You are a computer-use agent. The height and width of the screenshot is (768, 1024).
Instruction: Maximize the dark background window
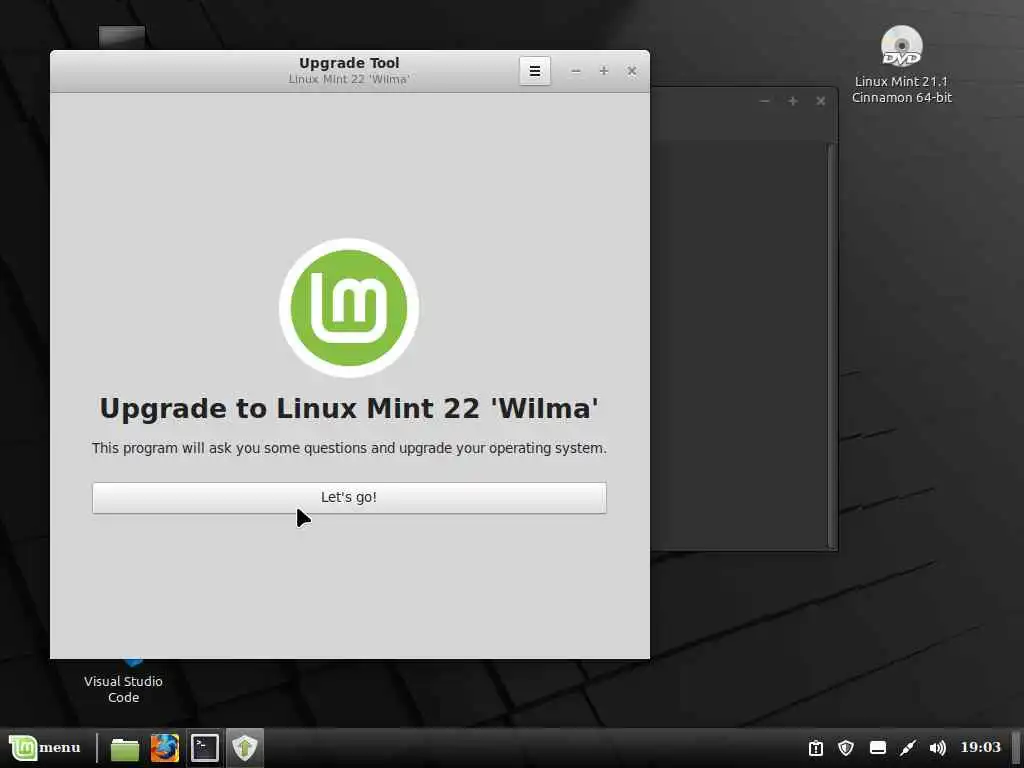click(793, 101)
